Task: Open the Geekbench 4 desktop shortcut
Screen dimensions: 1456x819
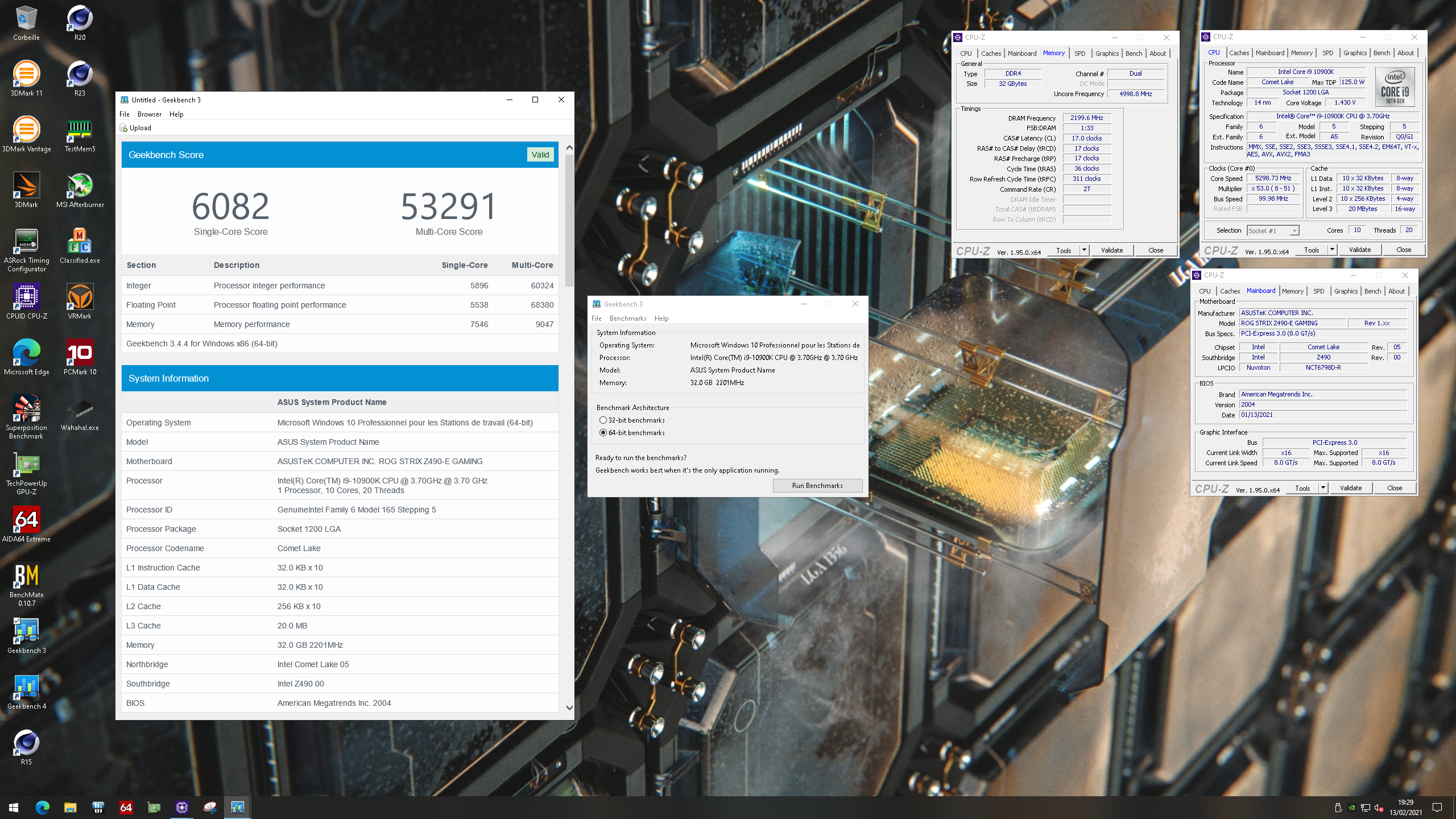Action: (26, 692)
